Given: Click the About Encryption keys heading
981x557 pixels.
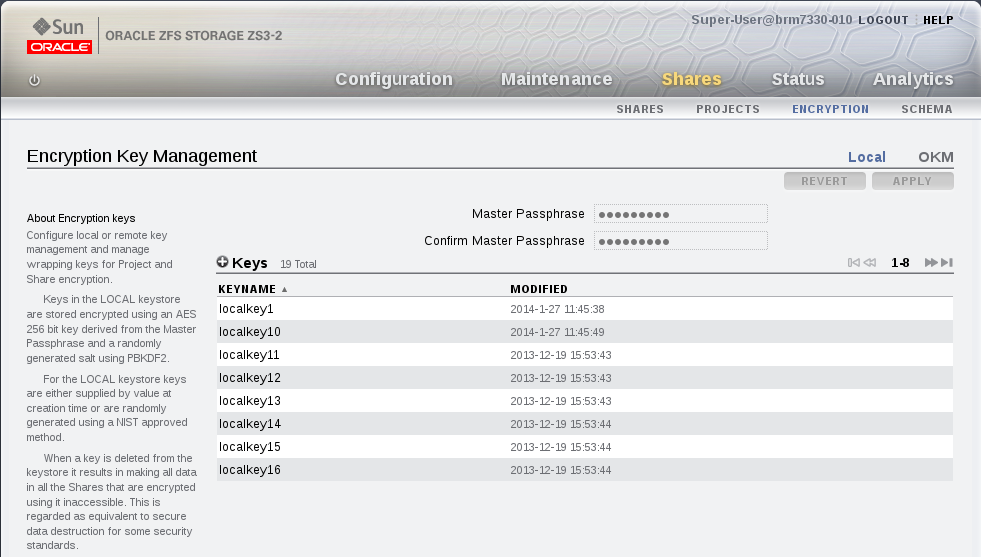Looking at the screenshot, I should tap(81, 218).
